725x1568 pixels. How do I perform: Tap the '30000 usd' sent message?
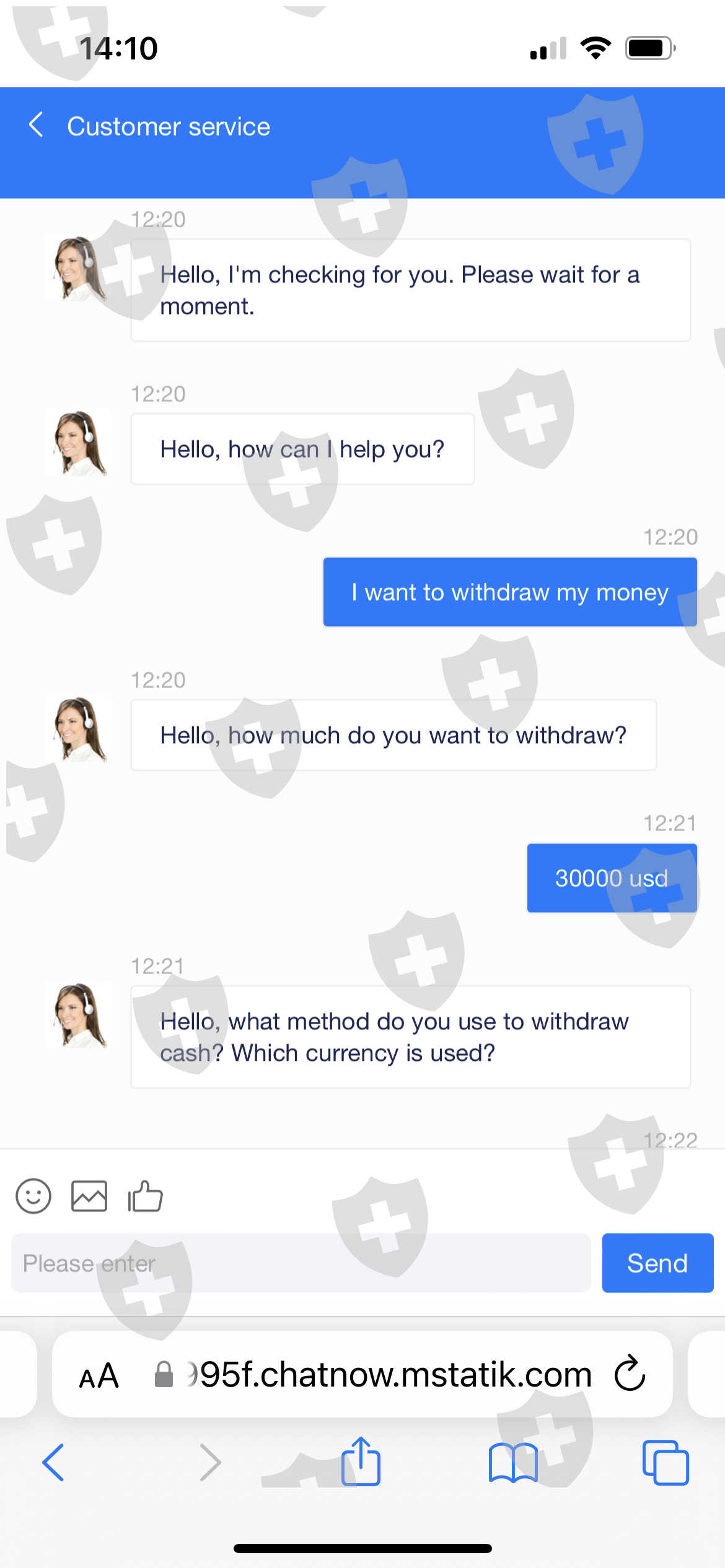click(x=611, y=878)
